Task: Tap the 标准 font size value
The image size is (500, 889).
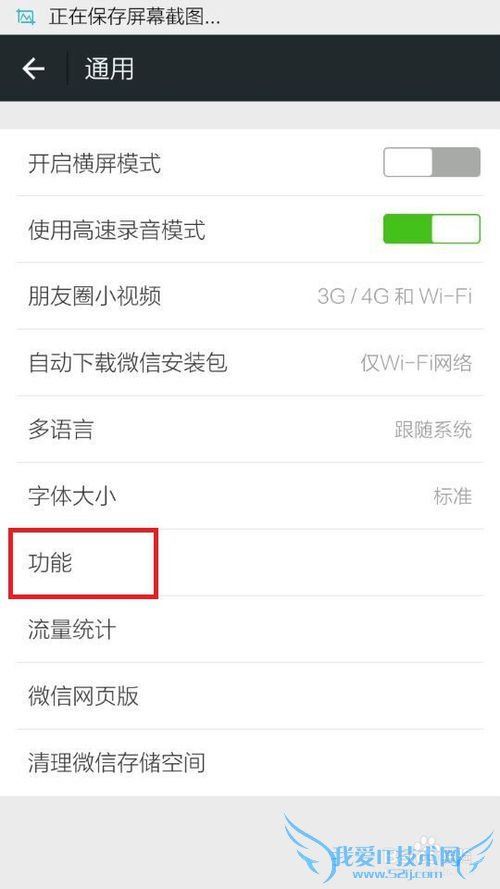Action: [x=452, y=496]
